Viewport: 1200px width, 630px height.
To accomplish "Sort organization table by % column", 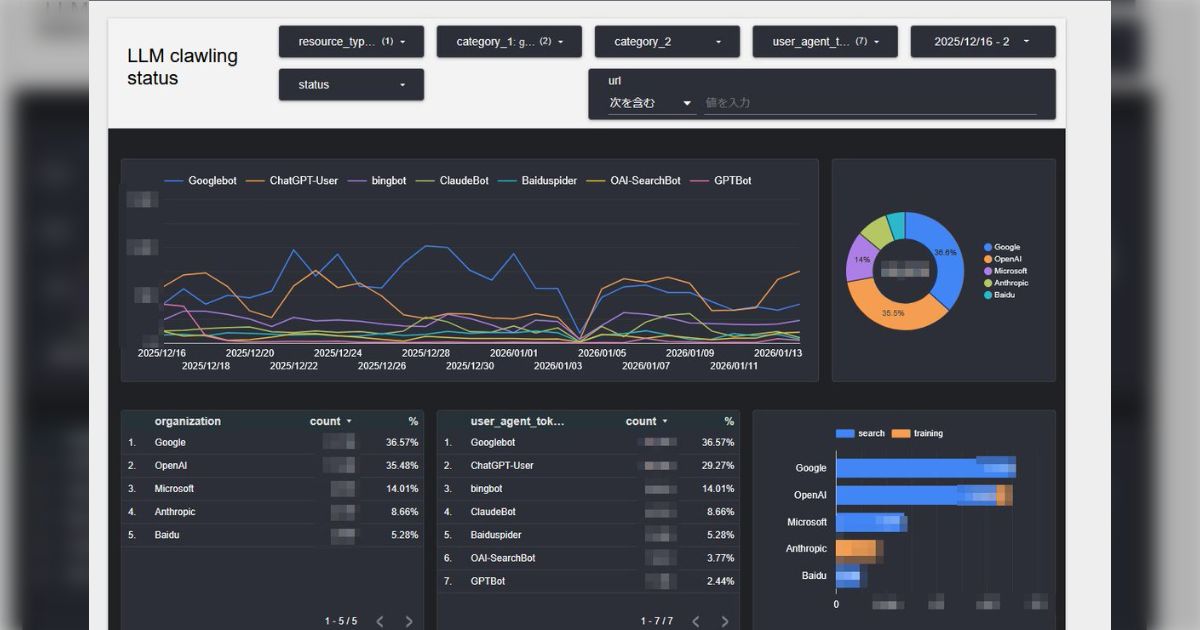I will (413, 422).
